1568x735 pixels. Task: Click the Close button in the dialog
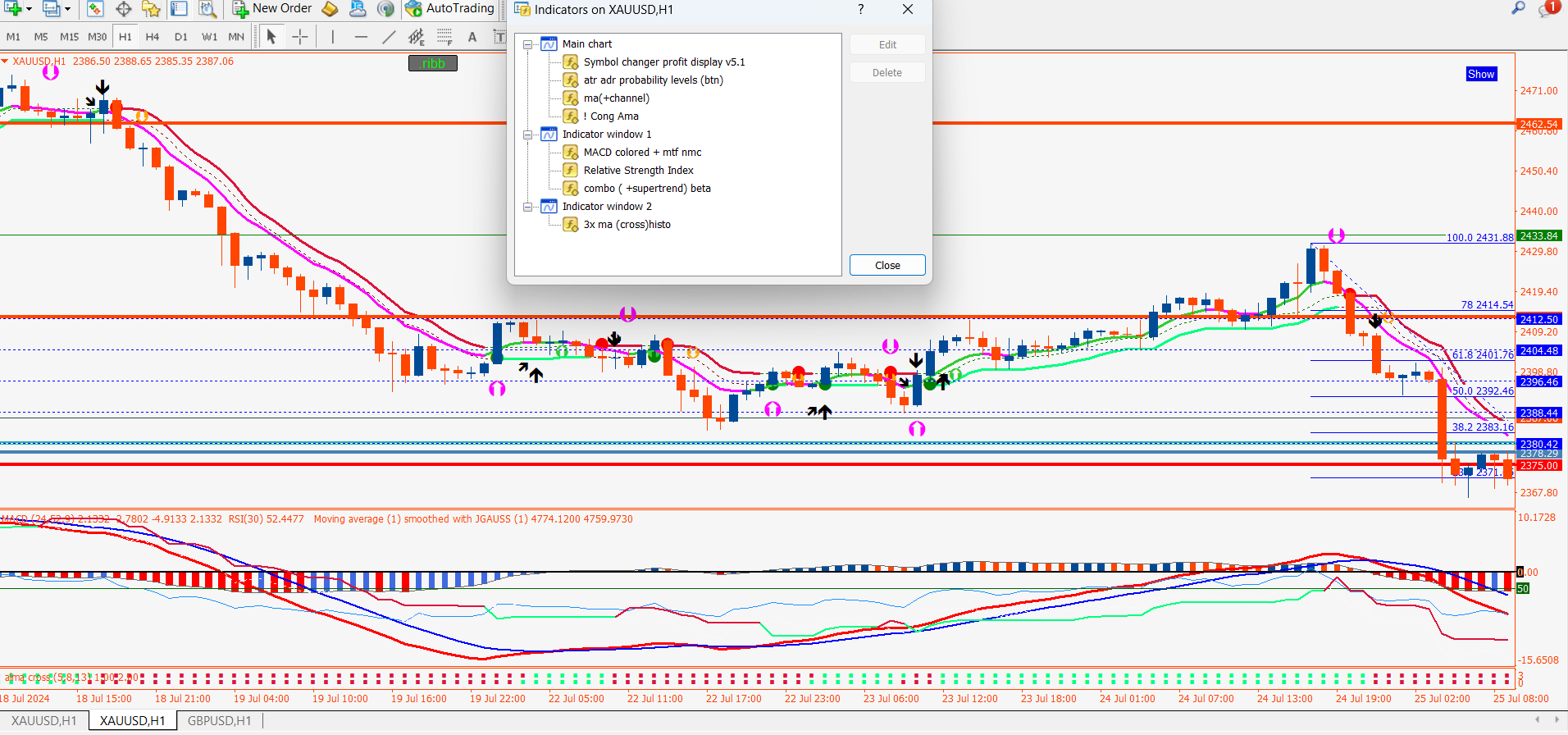[887, 265]
